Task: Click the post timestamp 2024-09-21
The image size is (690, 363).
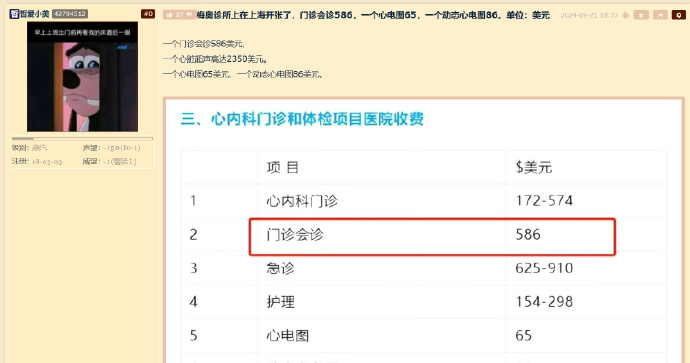Action: (589, 15)
